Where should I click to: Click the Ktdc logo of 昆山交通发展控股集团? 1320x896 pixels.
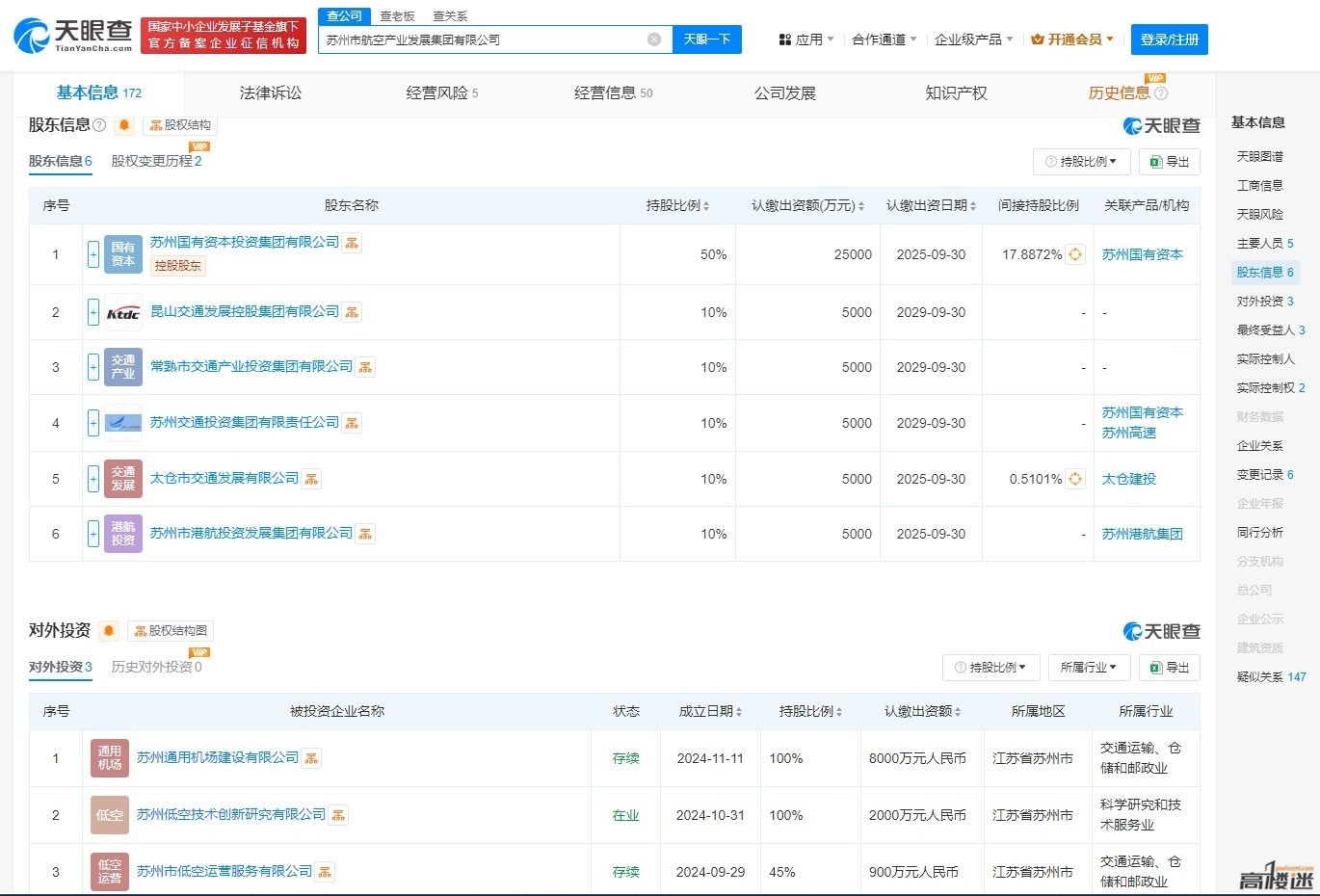point(123,312)
